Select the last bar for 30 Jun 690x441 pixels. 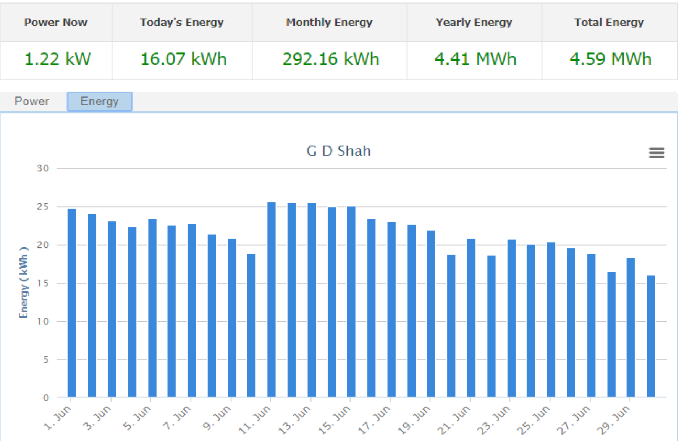pos(651,336)
